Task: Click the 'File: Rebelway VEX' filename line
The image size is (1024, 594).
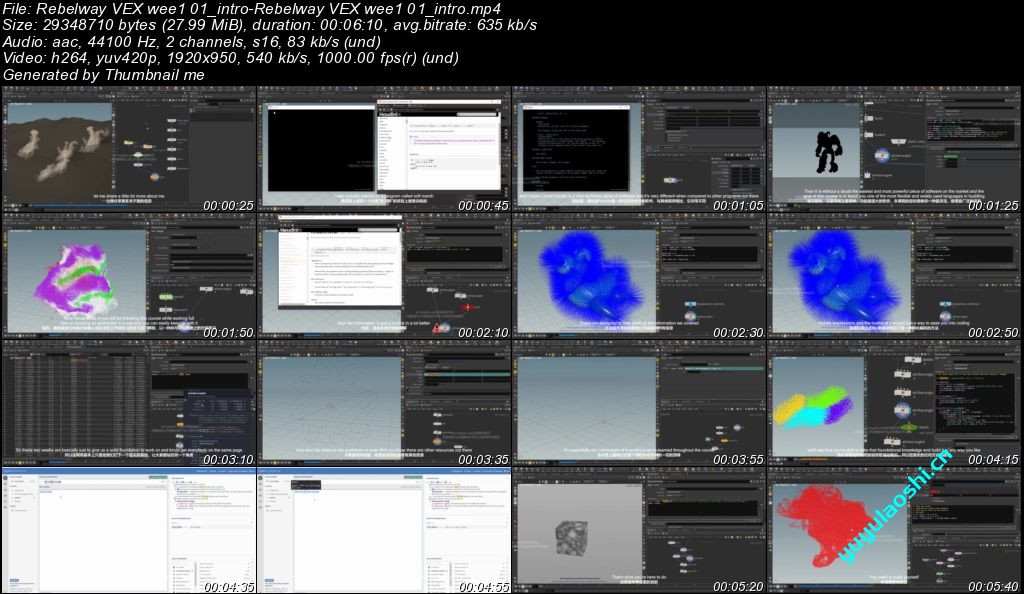Action: tap(252, 8)
